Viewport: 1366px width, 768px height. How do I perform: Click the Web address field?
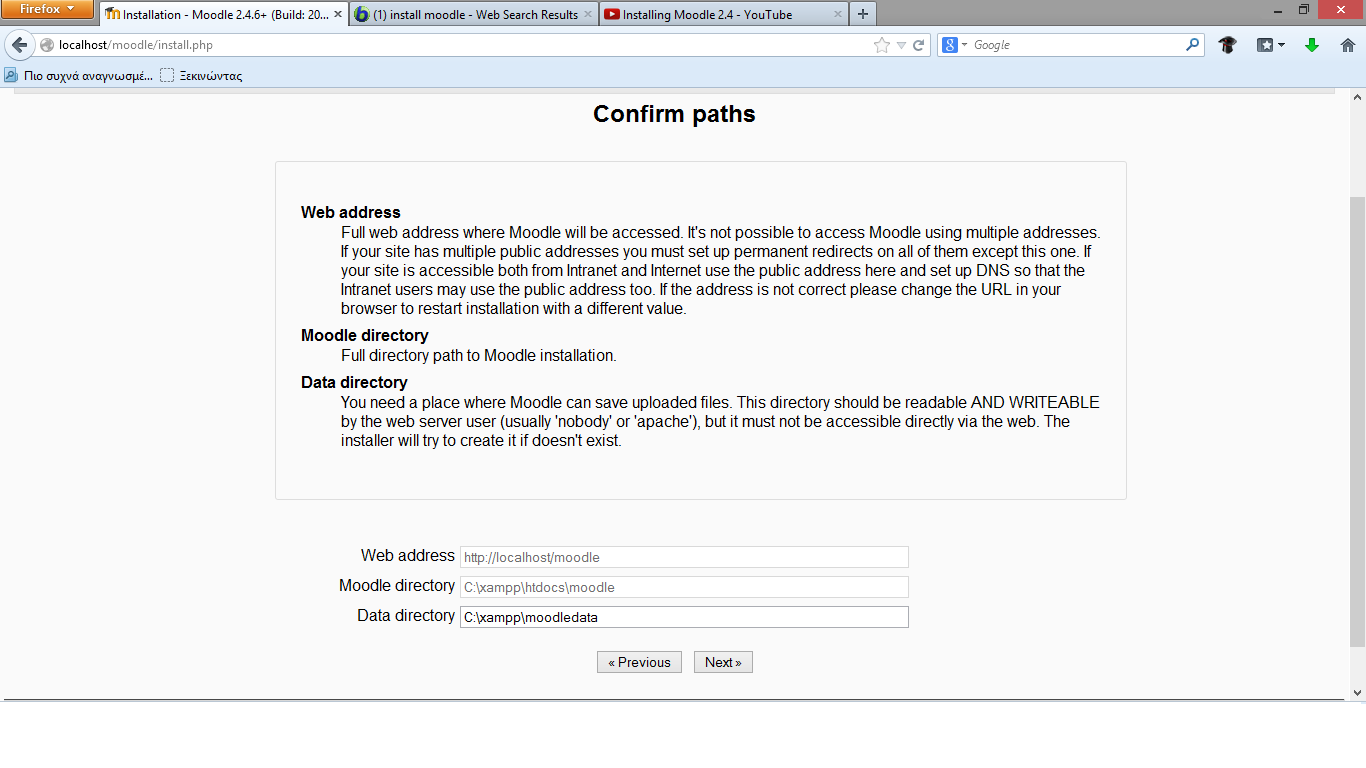pyautogui.click(x=684, y=557)
